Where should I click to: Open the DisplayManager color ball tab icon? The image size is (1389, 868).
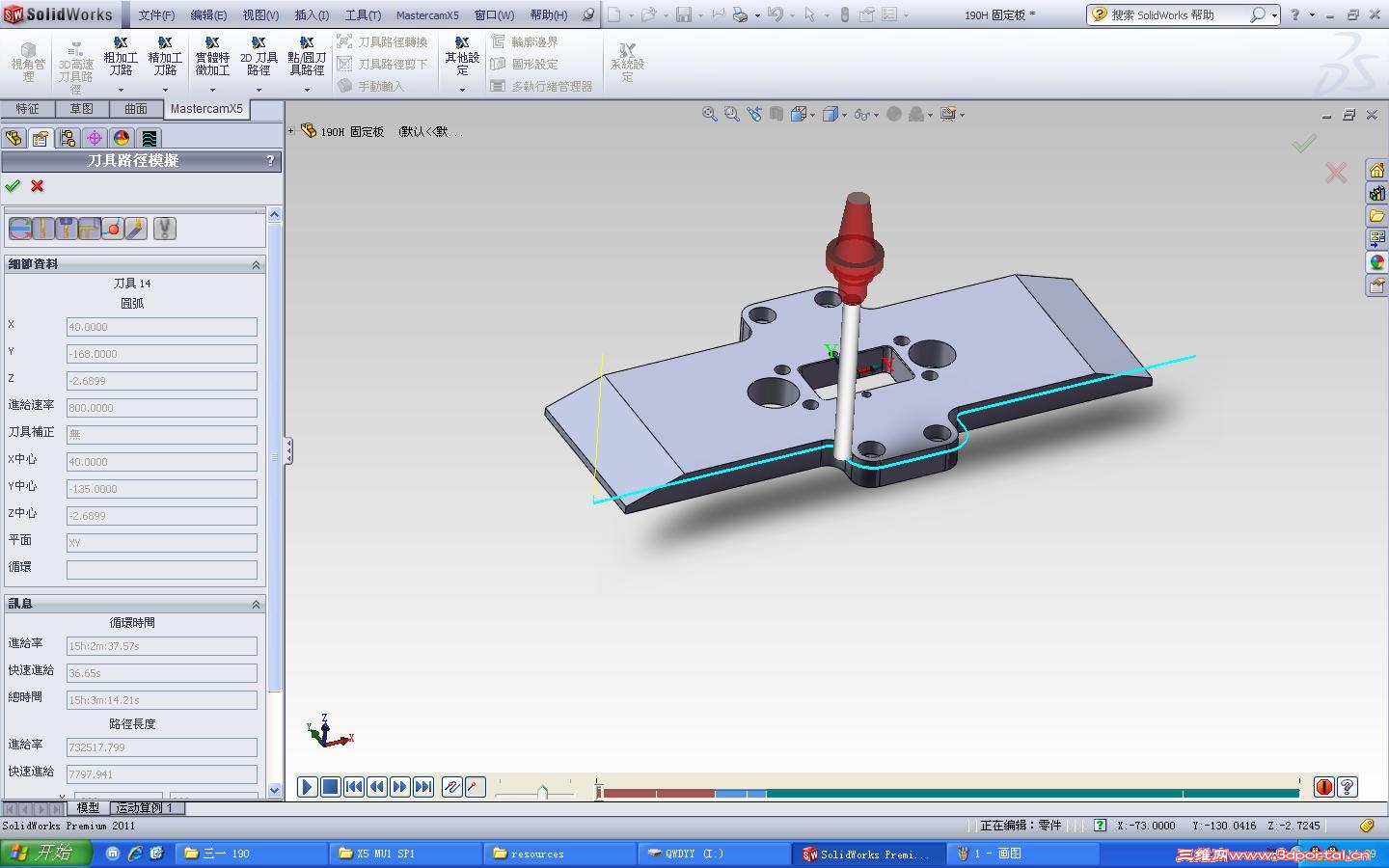point(122,138)
